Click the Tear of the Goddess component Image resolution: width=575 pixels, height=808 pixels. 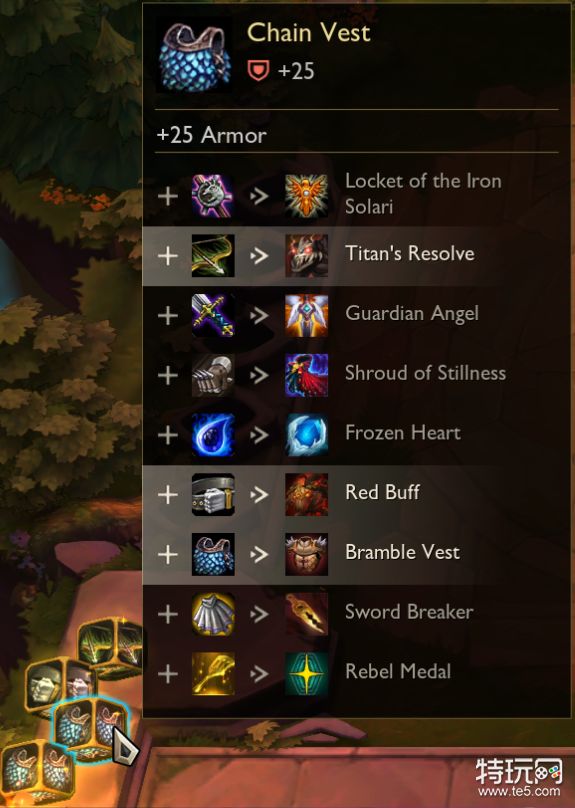click(x=213, y=435)
